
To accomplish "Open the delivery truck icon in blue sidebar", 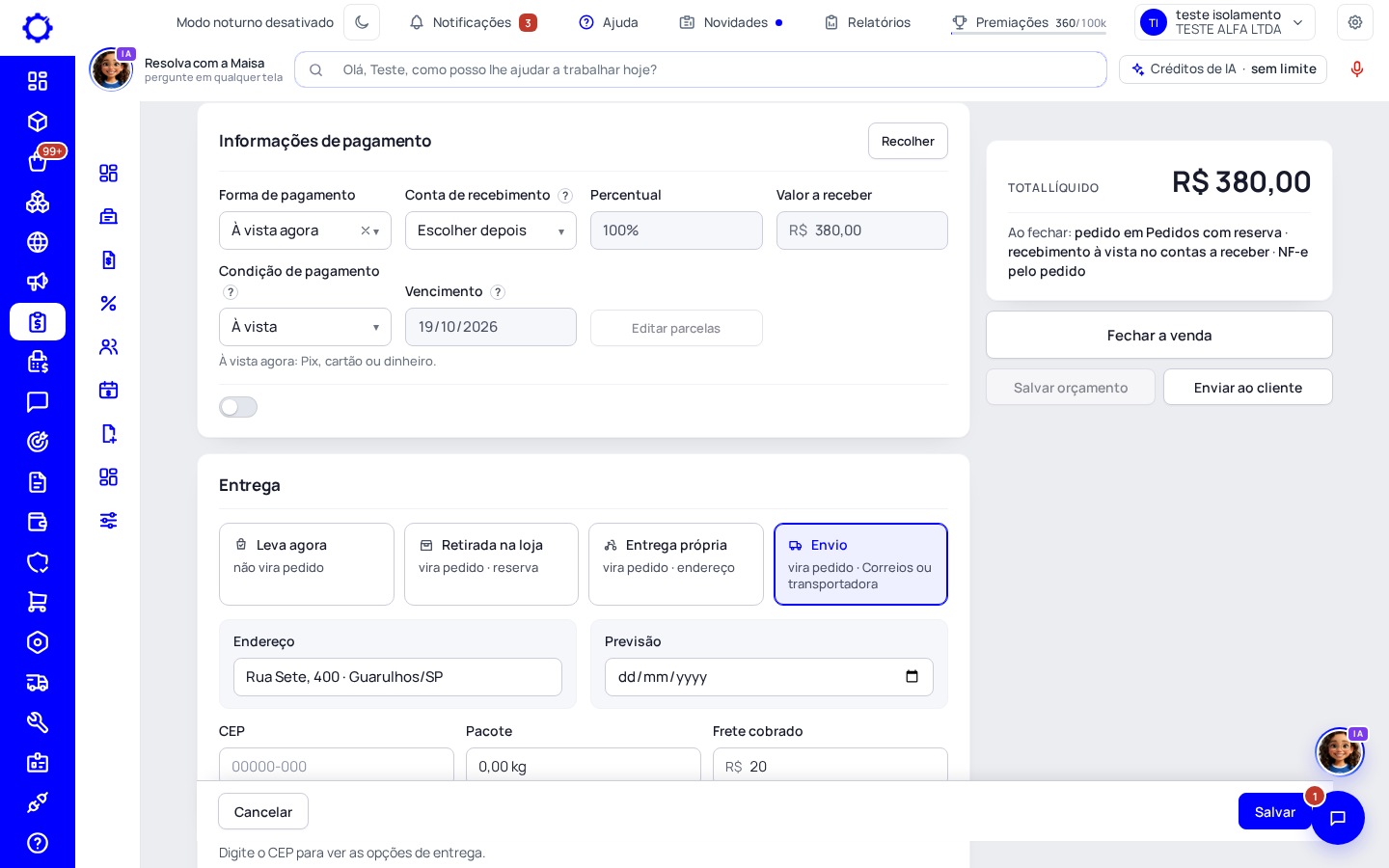I will (x=38, y=683).
